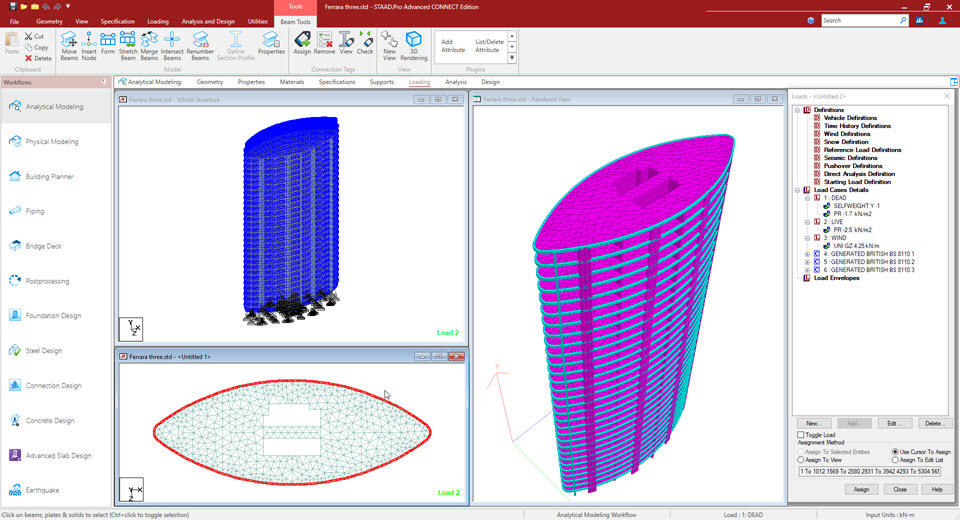The height and width of the screenshot is (520, 960).
Task: Open the Steel Design workflow
Action: coord(43,351)
